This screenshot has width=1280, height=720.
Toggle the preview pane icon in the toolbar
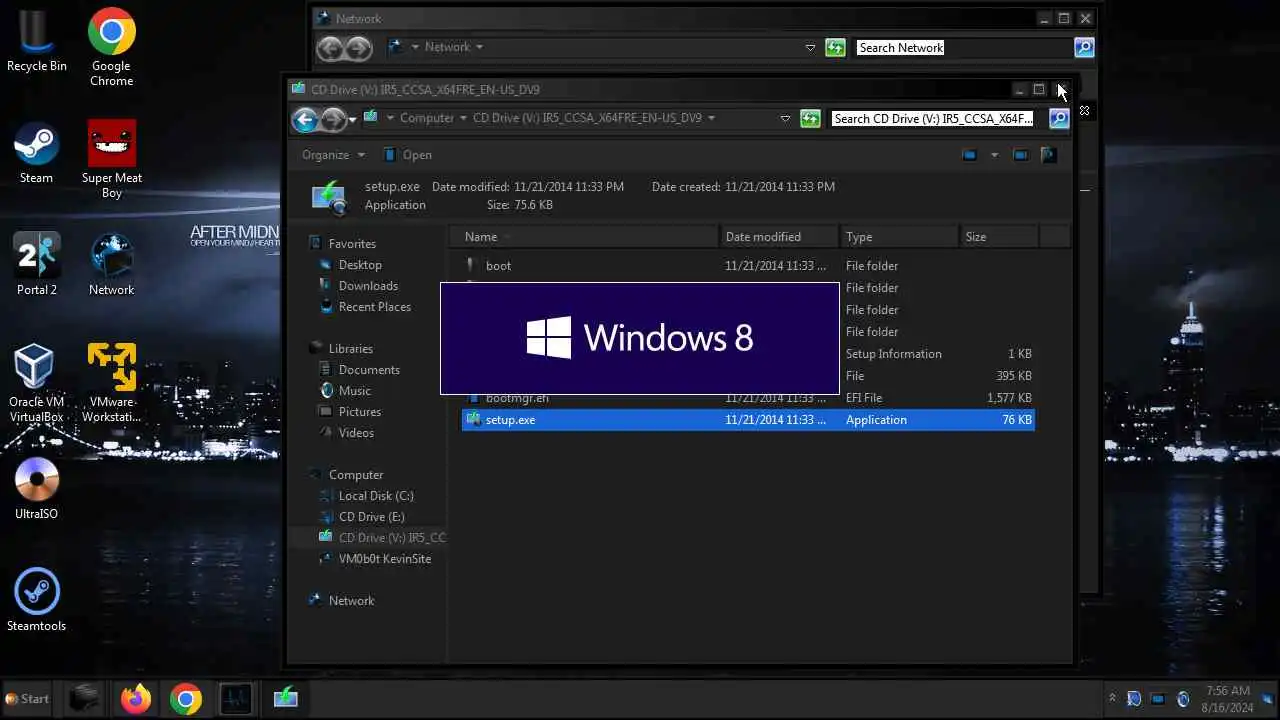click(1021, 155)
